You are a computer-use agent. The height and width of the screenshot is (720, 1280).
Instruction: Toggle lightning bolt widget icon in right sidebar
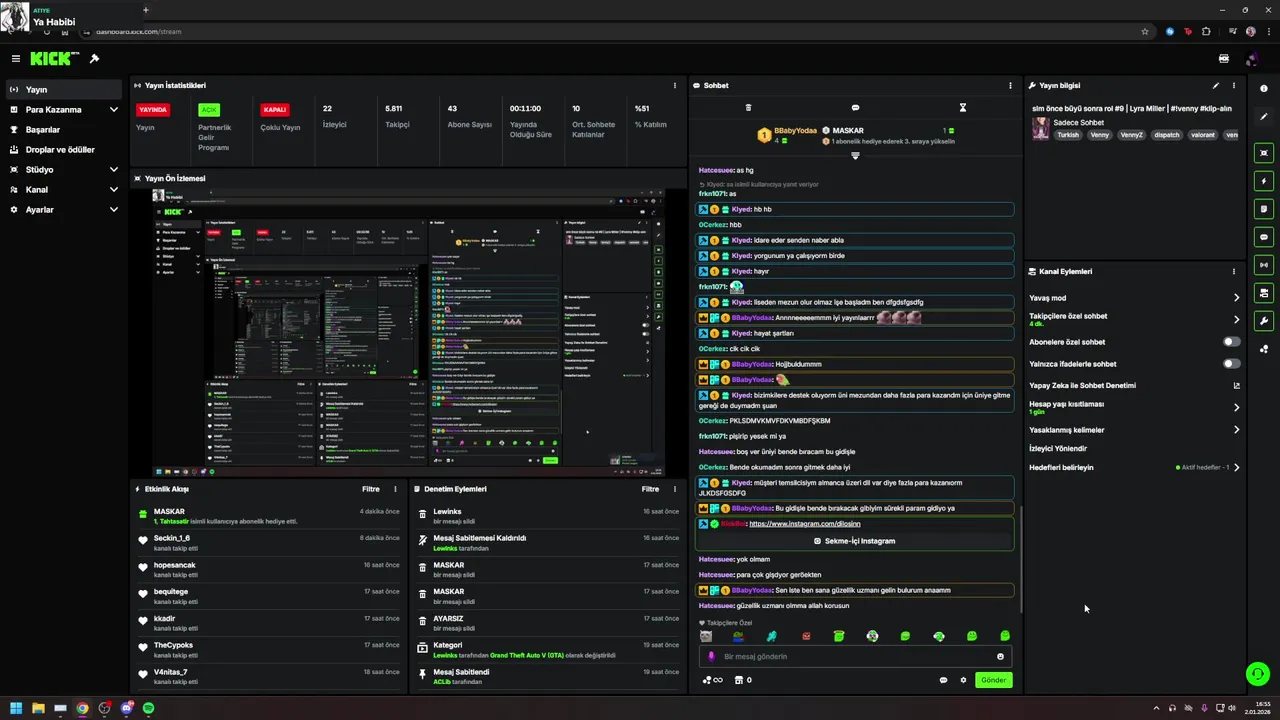[x=1264, y=181]
